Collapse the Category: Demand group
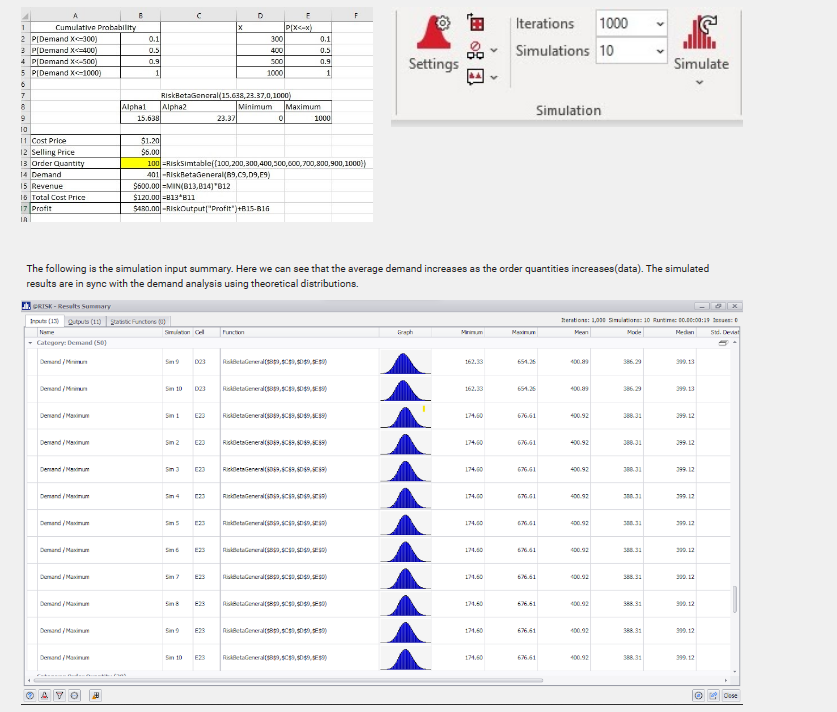Screen dimensions: 837x712 29,342
